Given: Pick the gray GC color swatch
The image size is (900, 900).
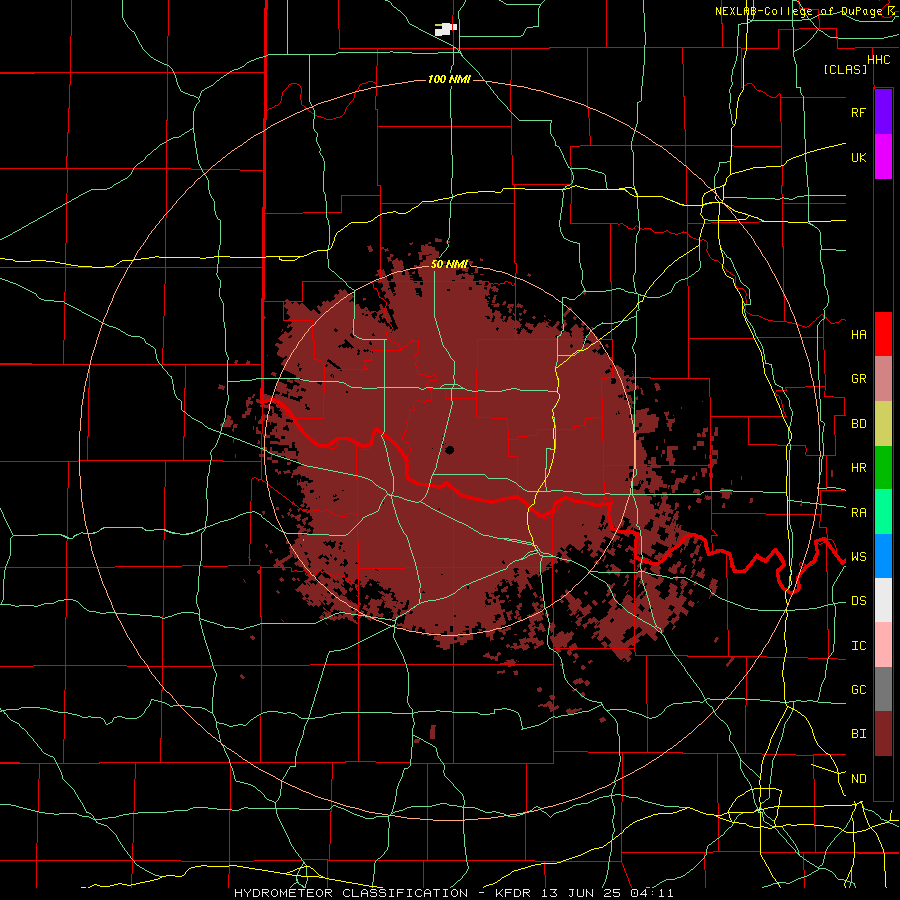Looking at the screenshot, I should (883, 689).
